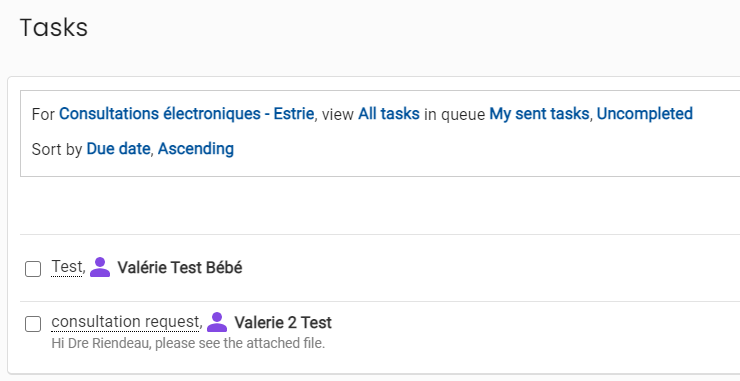This screenshot has height=381, width=740.
Task: Click the 'in queue' text in the filter bar
Action: (454, 114)
